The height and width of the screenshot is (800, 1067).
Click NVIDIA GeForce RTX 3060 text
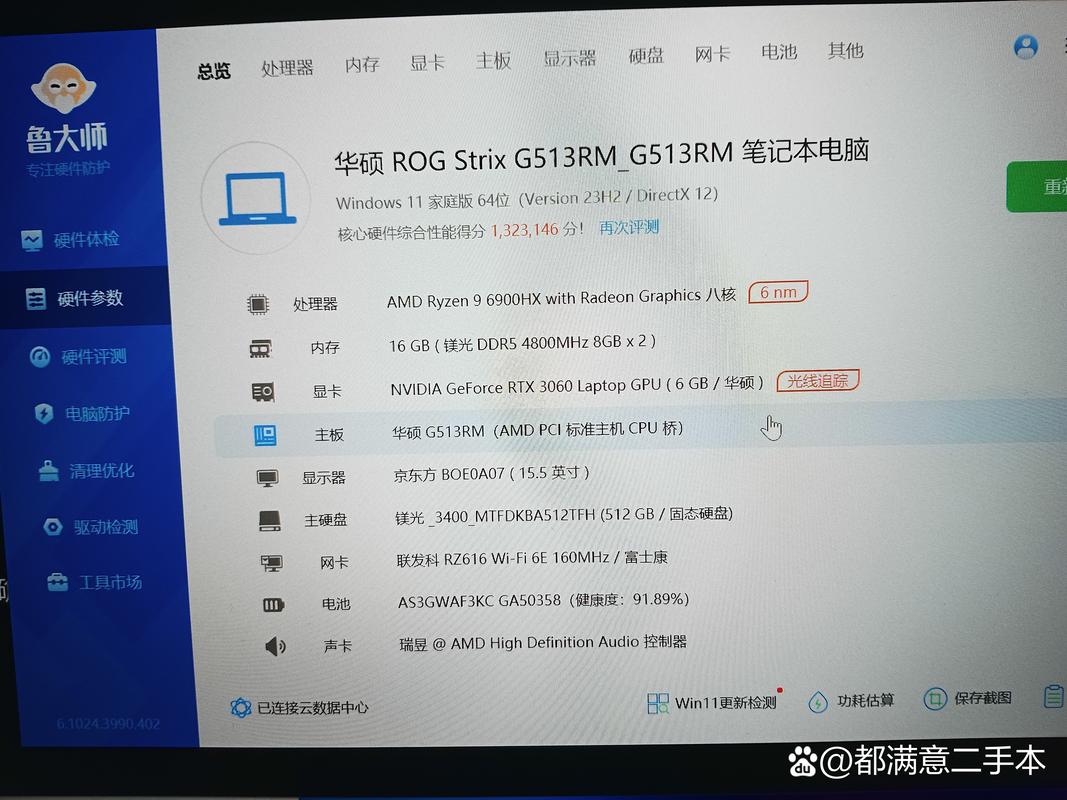tap(577, 386)
